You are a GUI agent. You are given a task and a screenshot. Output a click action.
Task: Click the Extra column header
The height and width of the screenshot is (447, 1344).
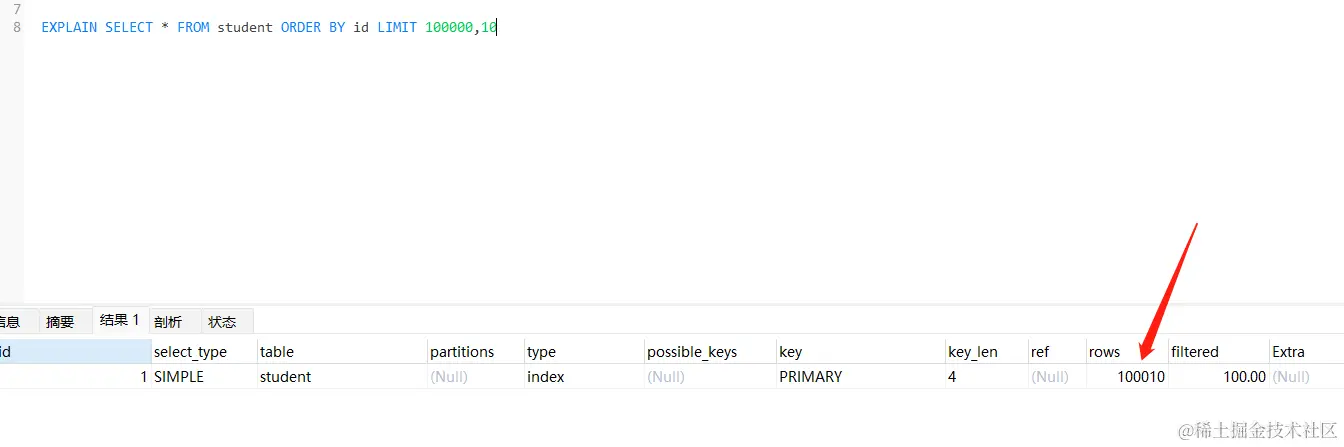pyautogui.click(x=1288, y=352)
